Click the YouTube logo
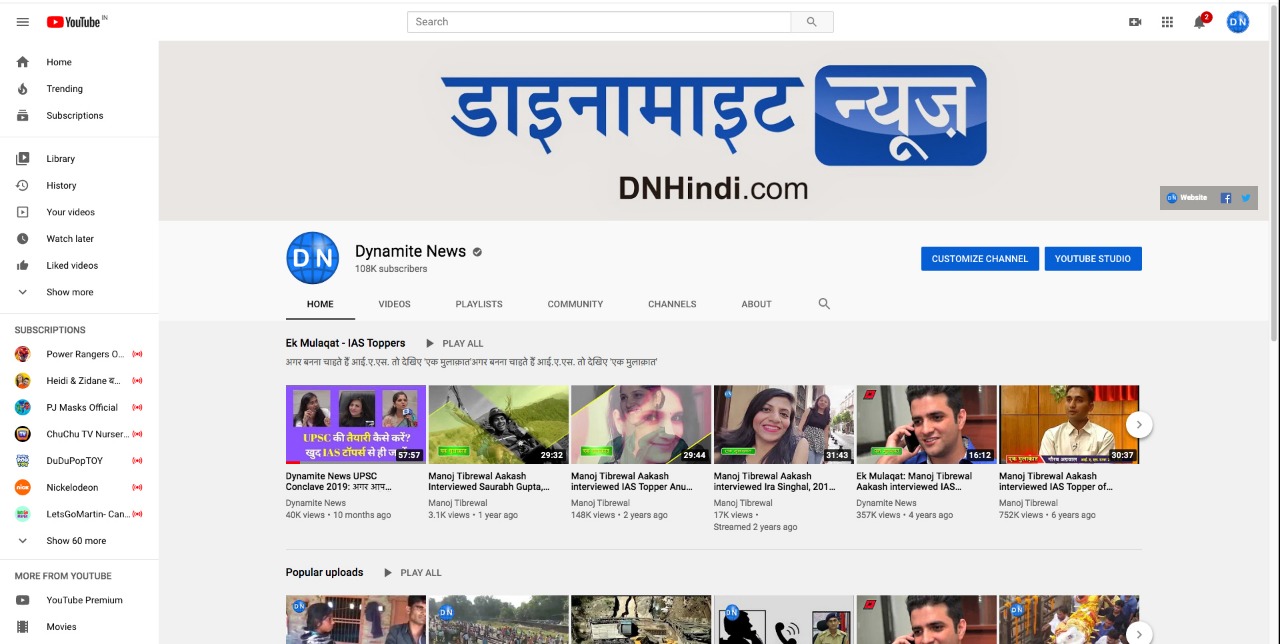This screenshot has width=1280, height=644. tap(76, 21)
